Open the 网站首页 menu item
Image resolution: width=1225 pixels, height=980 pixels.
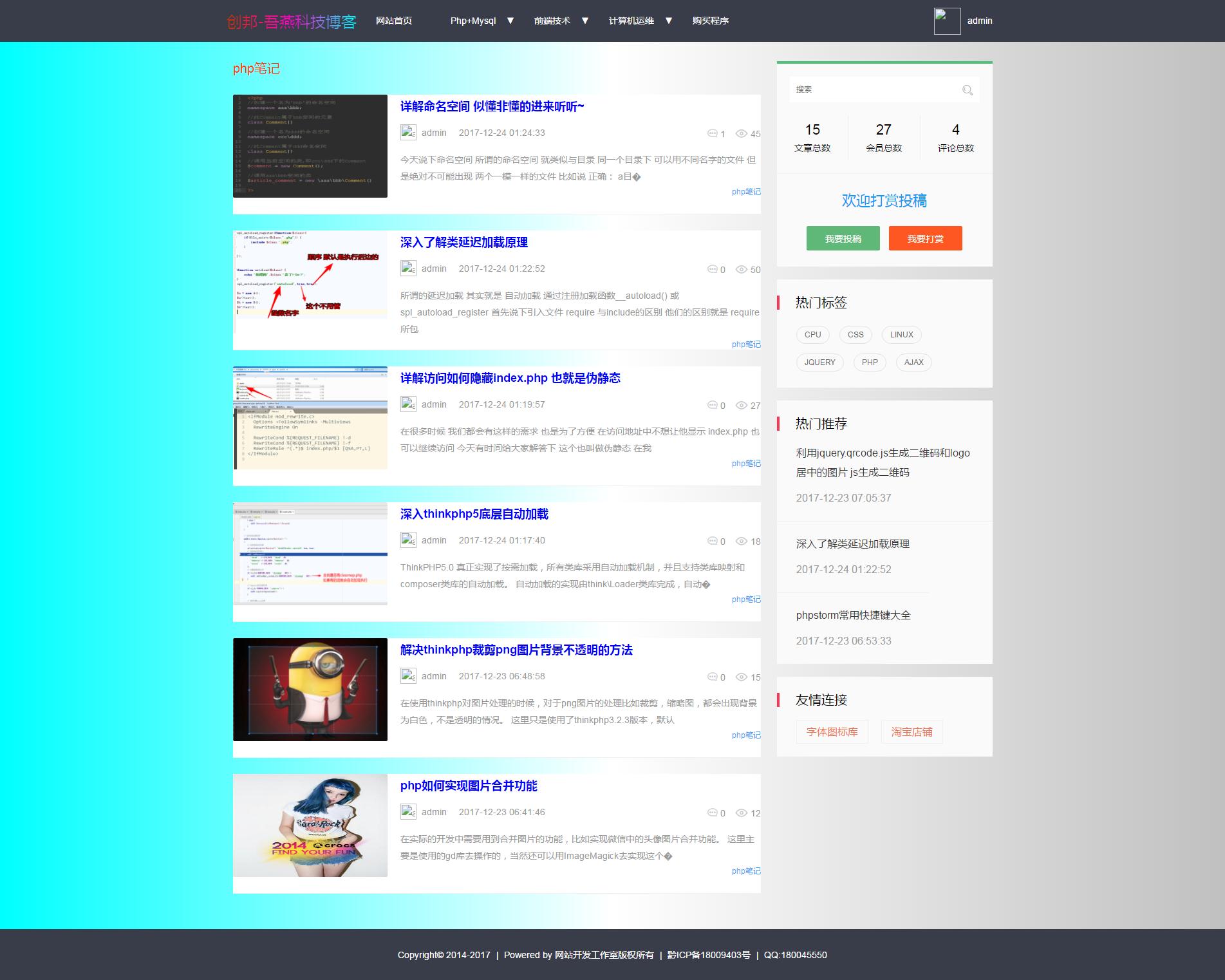[394, 21]
